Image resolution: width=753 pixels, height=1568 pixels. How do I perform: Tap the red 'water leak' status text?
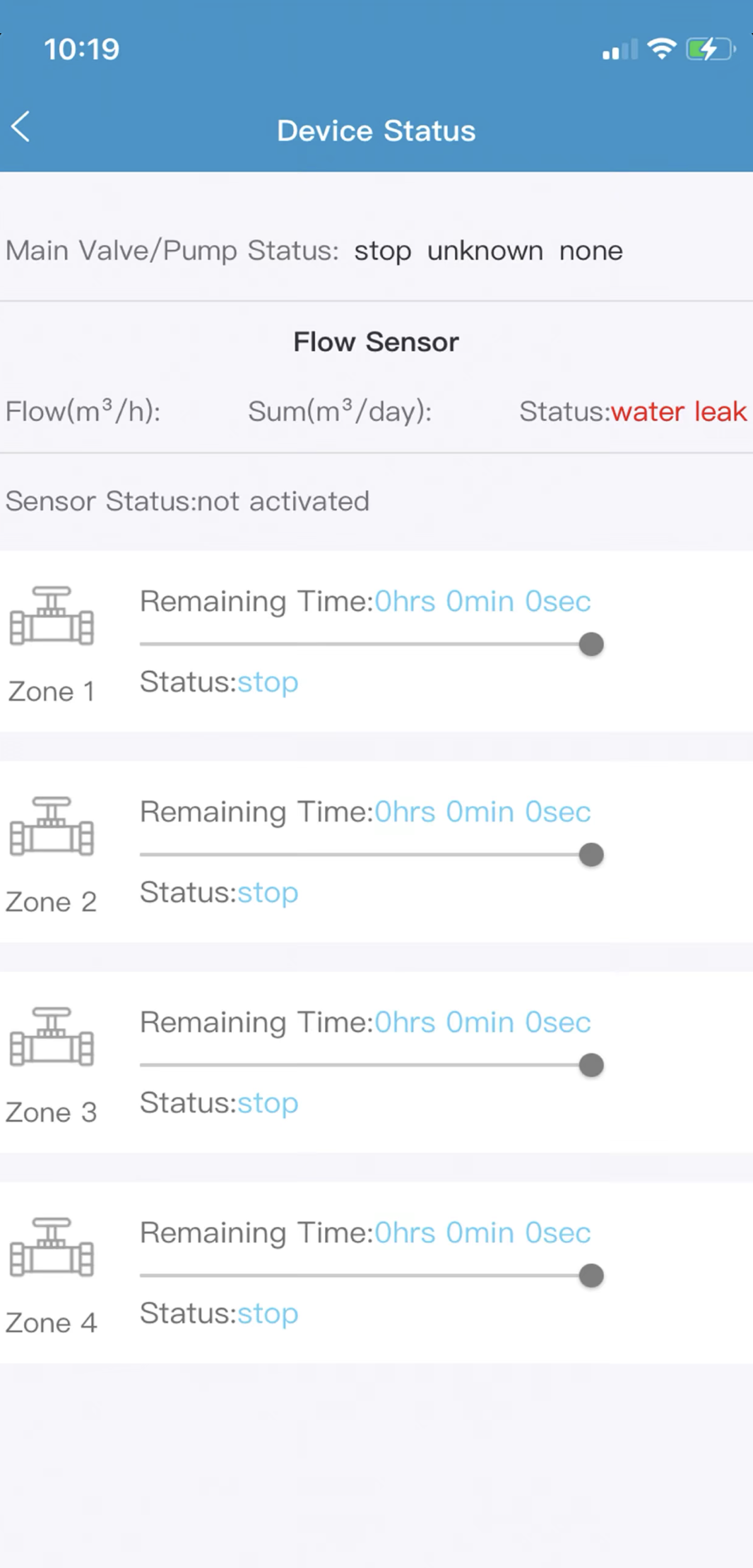click(x=678, y=412)
